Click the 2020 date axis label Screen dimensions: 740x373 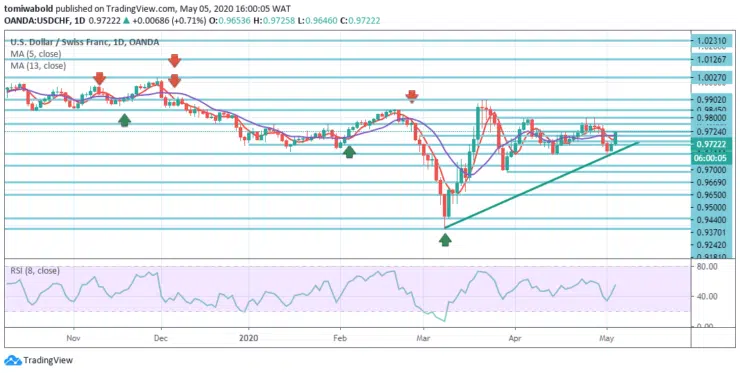(x=249, y=338)
